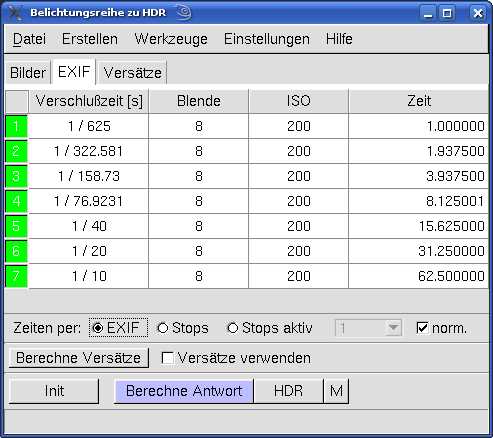Toggle green activation button for image 4

tap(16, 201)
